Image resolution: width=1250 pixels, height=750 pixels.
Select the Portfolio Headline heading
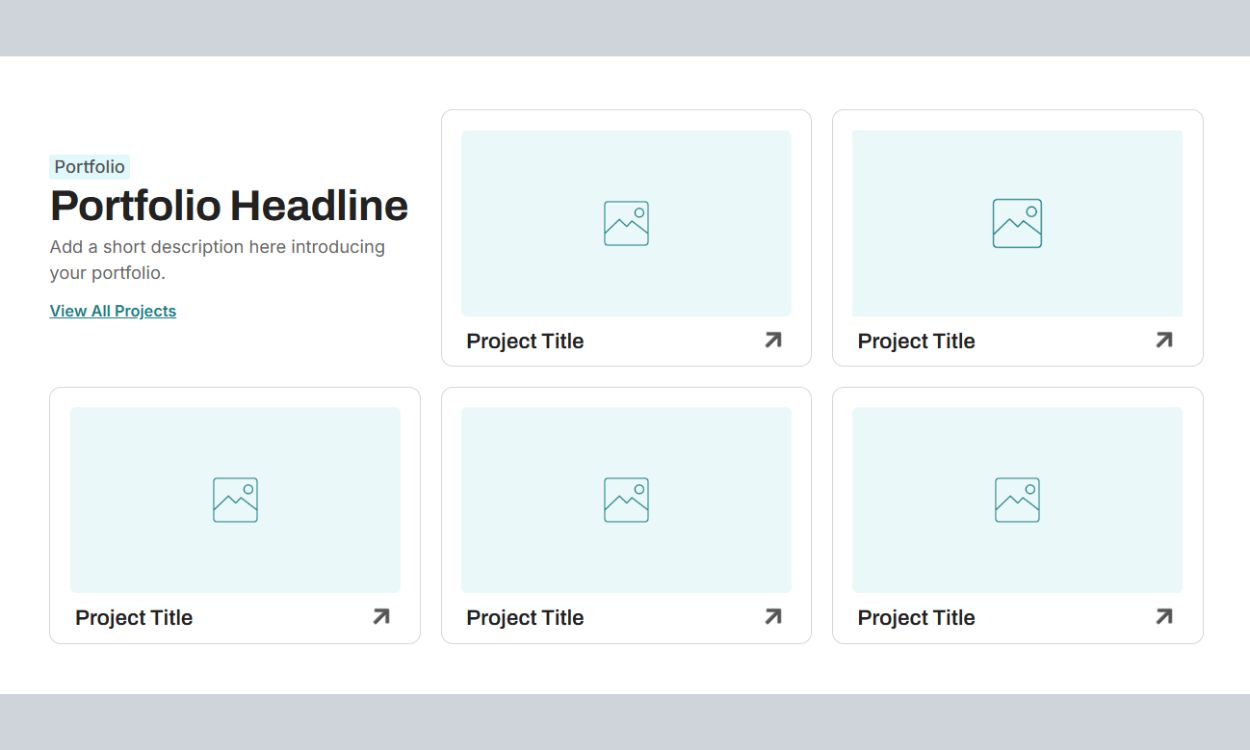[229, 206]
